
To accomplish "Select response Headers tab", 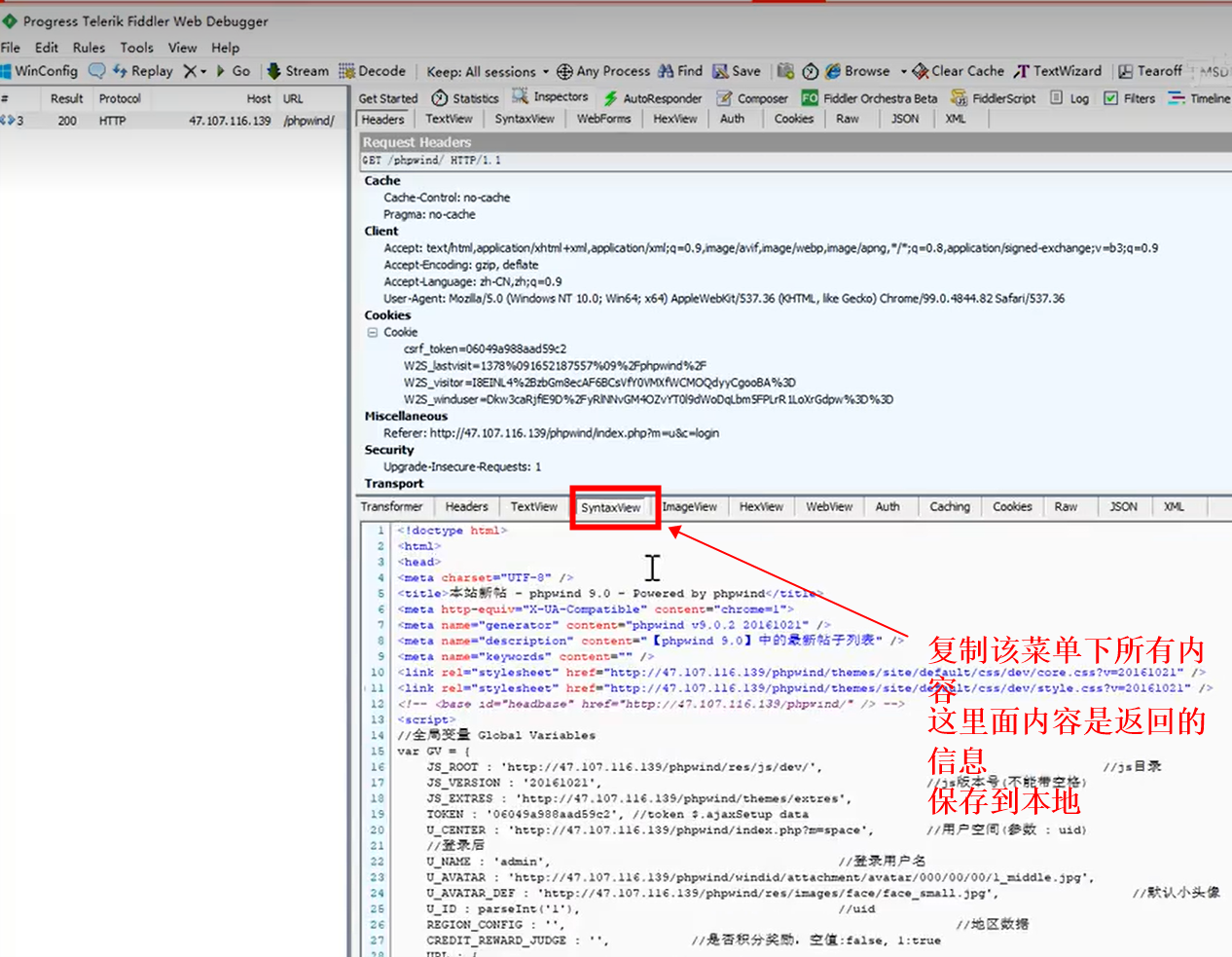I will 466,507.
